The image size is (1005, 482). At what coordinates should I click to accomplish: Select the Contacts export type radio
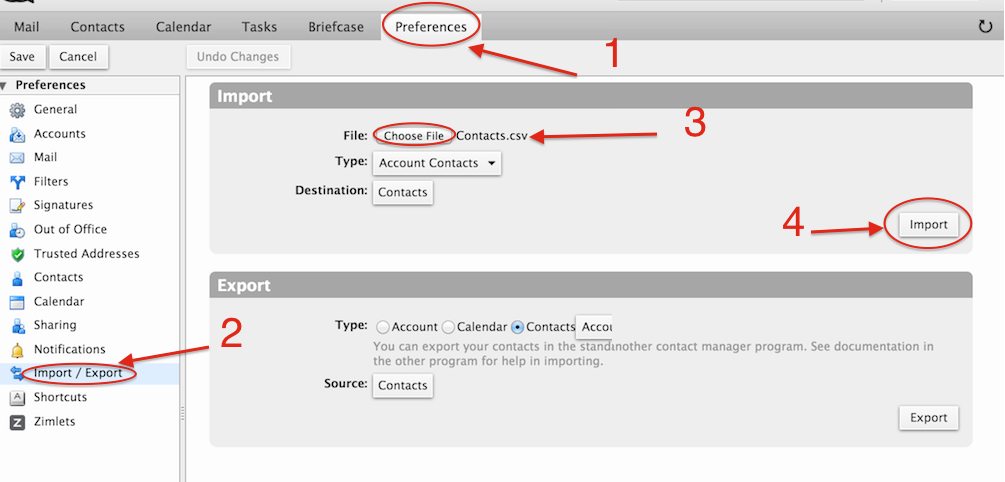(517, 327)
